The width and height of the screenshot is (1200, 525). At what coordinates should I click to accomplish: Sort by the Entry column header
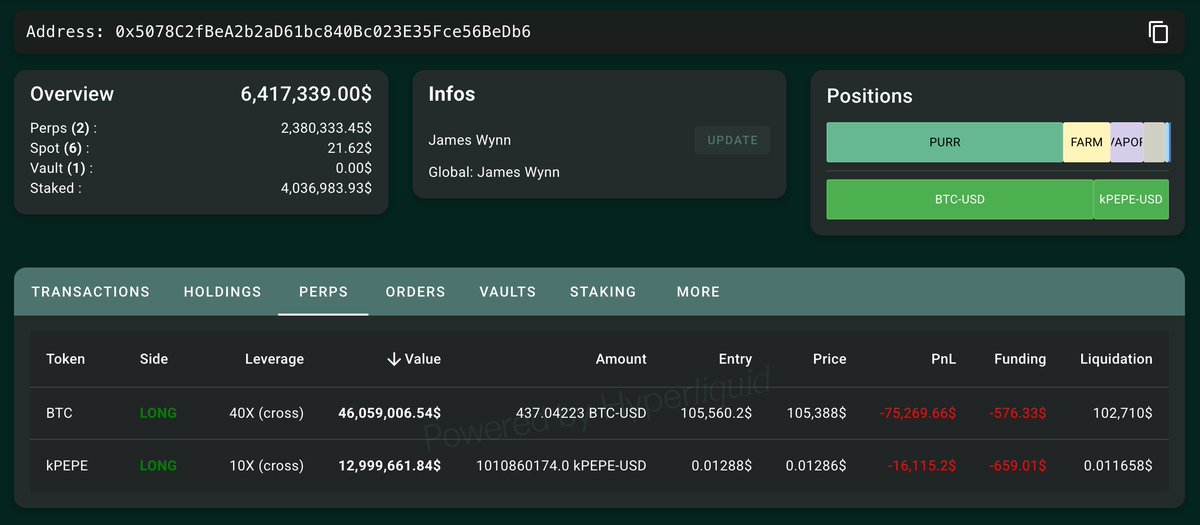(735, 359)
